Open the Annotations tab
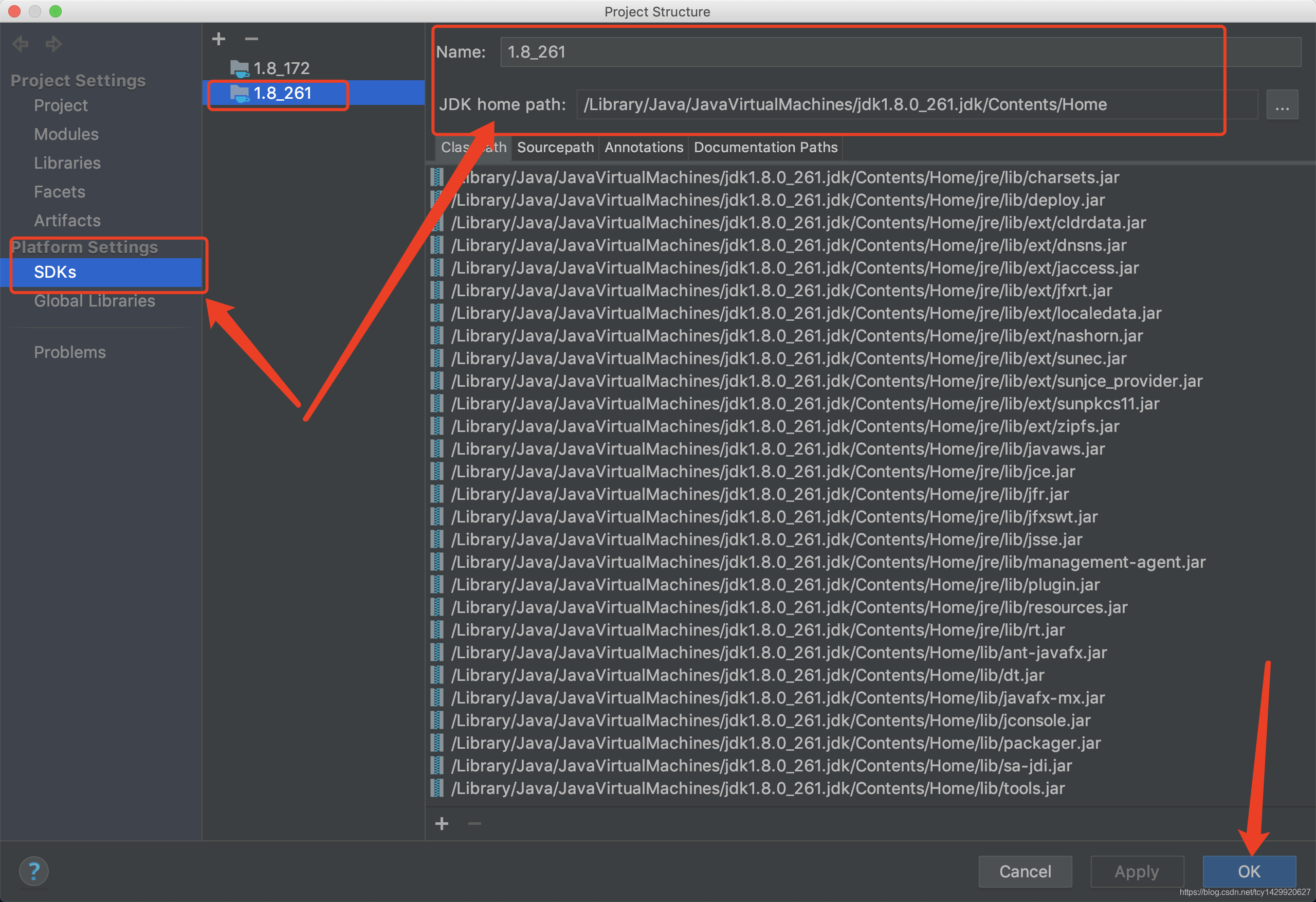 tap(644, 147)
